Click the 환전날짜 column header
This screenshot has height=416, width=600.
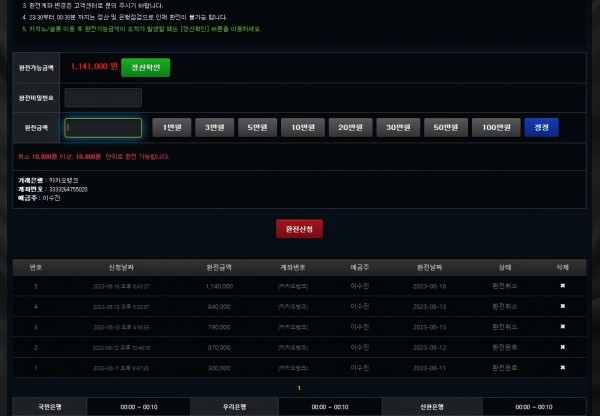pos(430,268)
